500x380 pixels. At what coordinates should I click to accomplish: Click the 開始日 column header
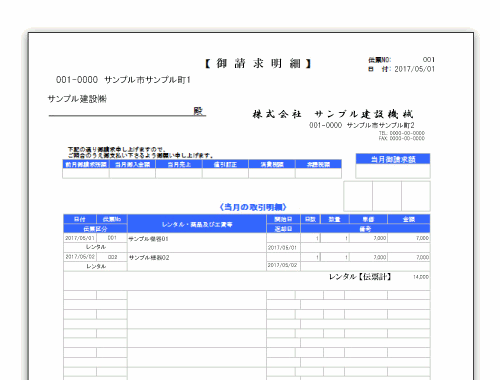coord(283,219)
